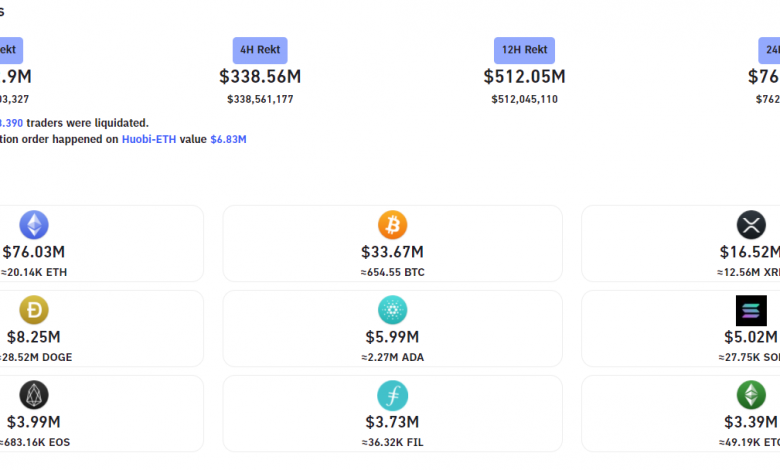
Task: Click the Filecoin icon
Action: pyautogui.click(x=392, y=395)
